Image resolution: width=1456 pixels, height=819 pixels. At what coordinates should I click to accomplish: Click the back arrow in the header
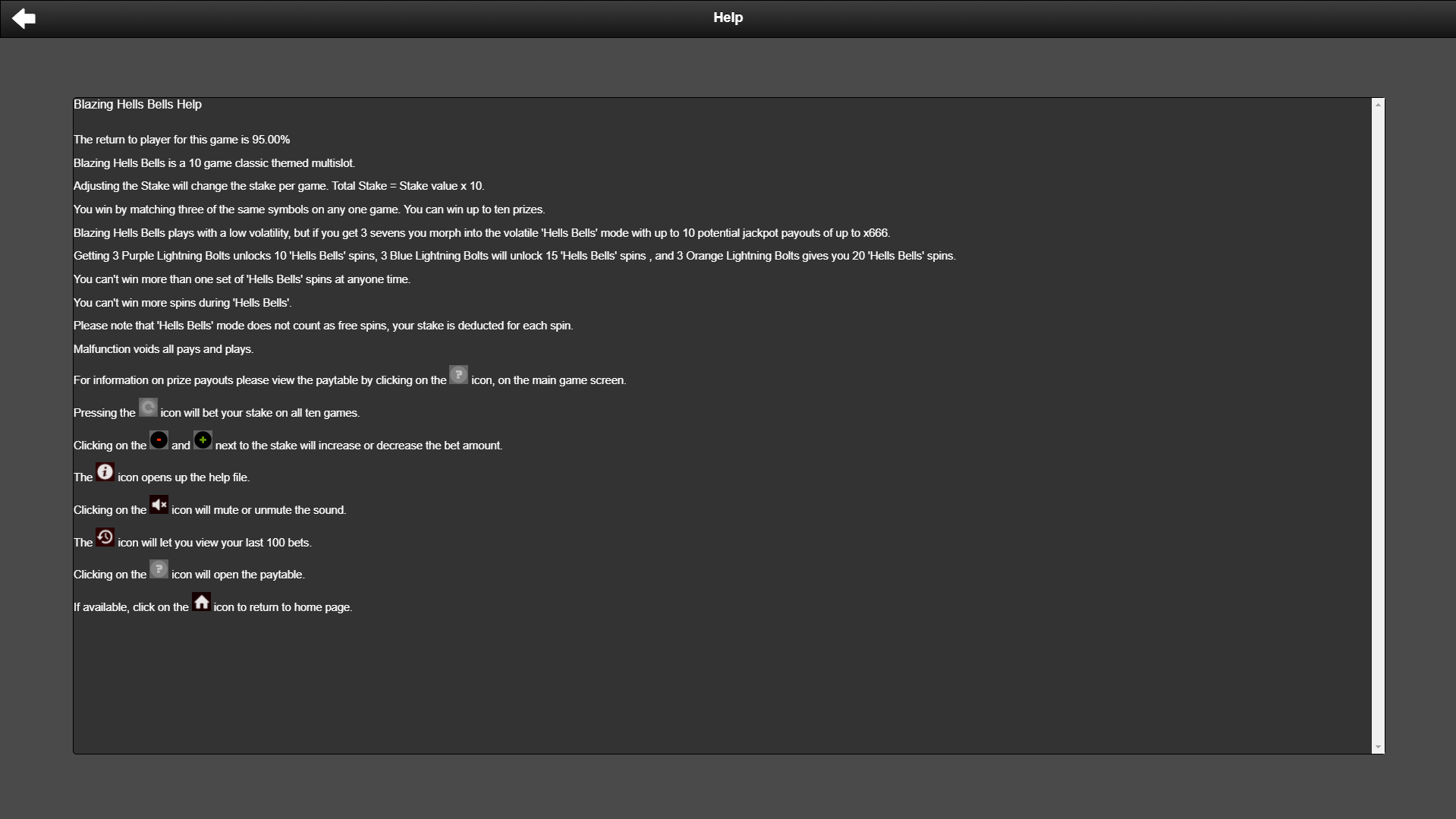(x=24, y=18)
